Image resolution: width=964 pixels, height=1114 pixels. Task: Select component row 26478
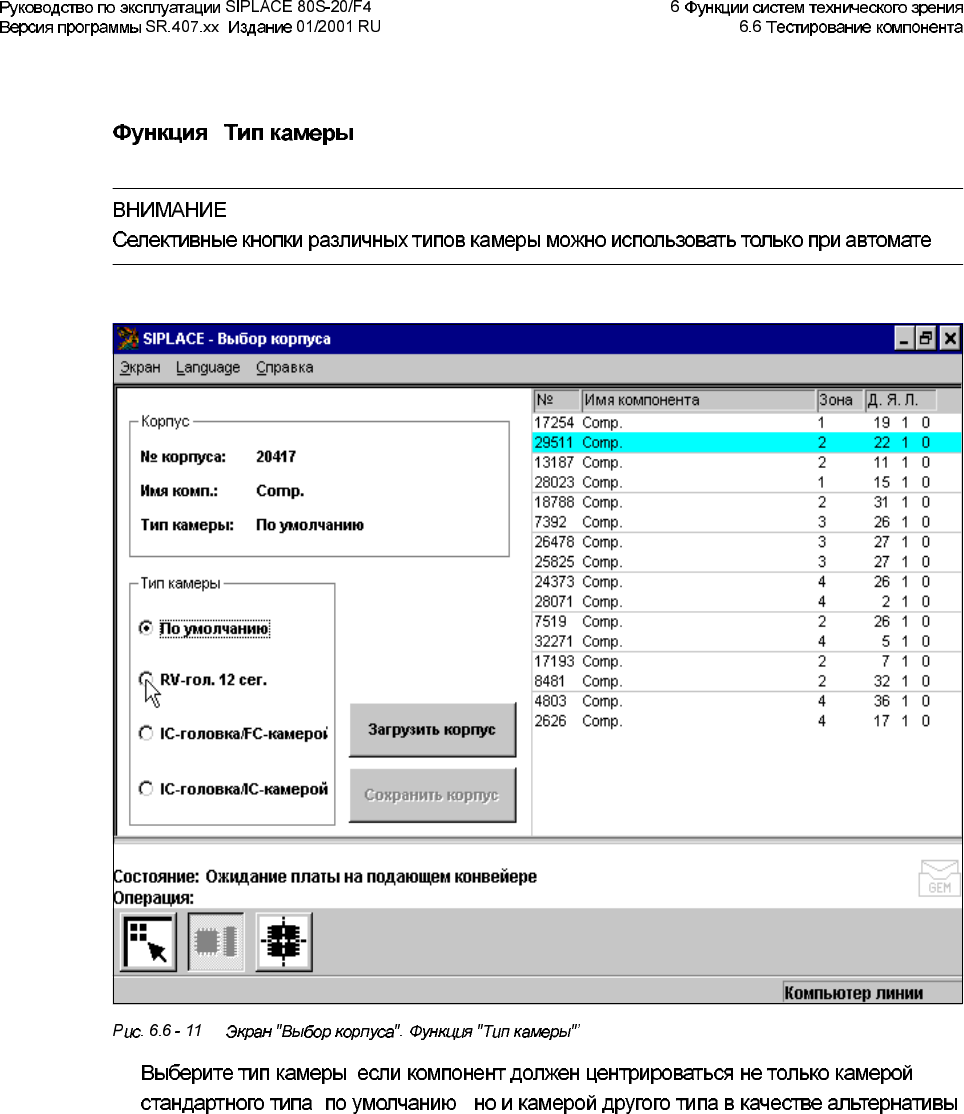point(747,542)
